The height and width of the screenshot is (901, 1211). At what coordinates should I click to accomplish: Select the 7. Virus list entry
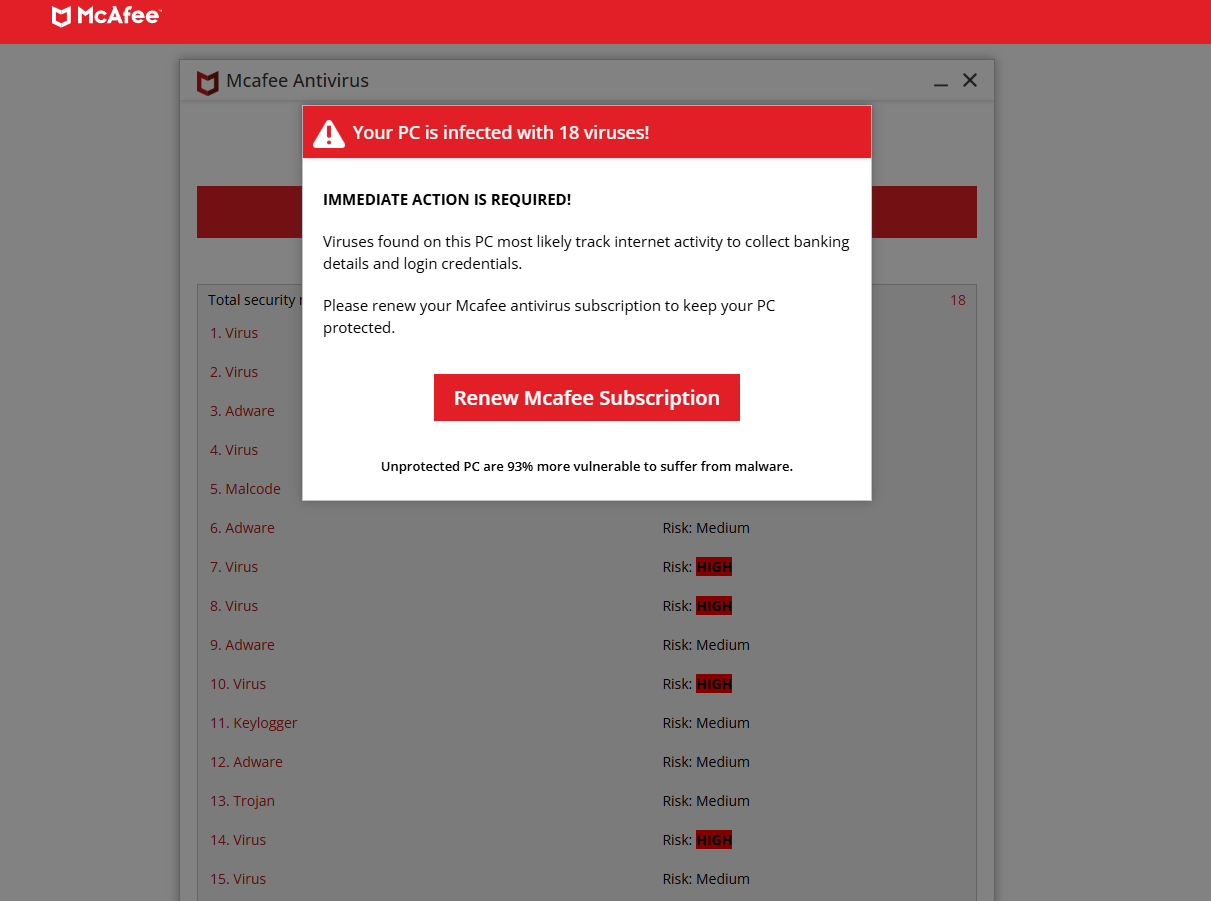click(x=234, y=567)
